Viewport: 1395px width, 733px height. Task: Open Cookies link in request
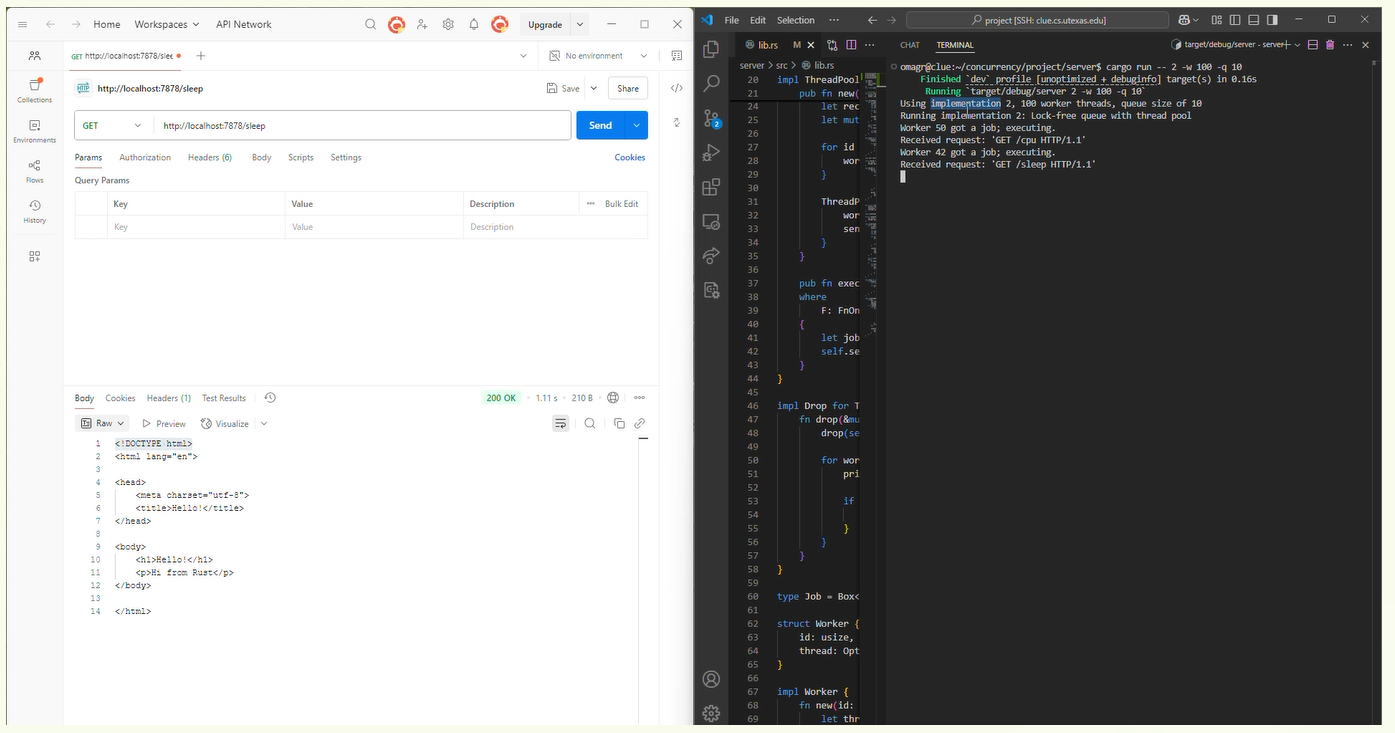(630, 157)
